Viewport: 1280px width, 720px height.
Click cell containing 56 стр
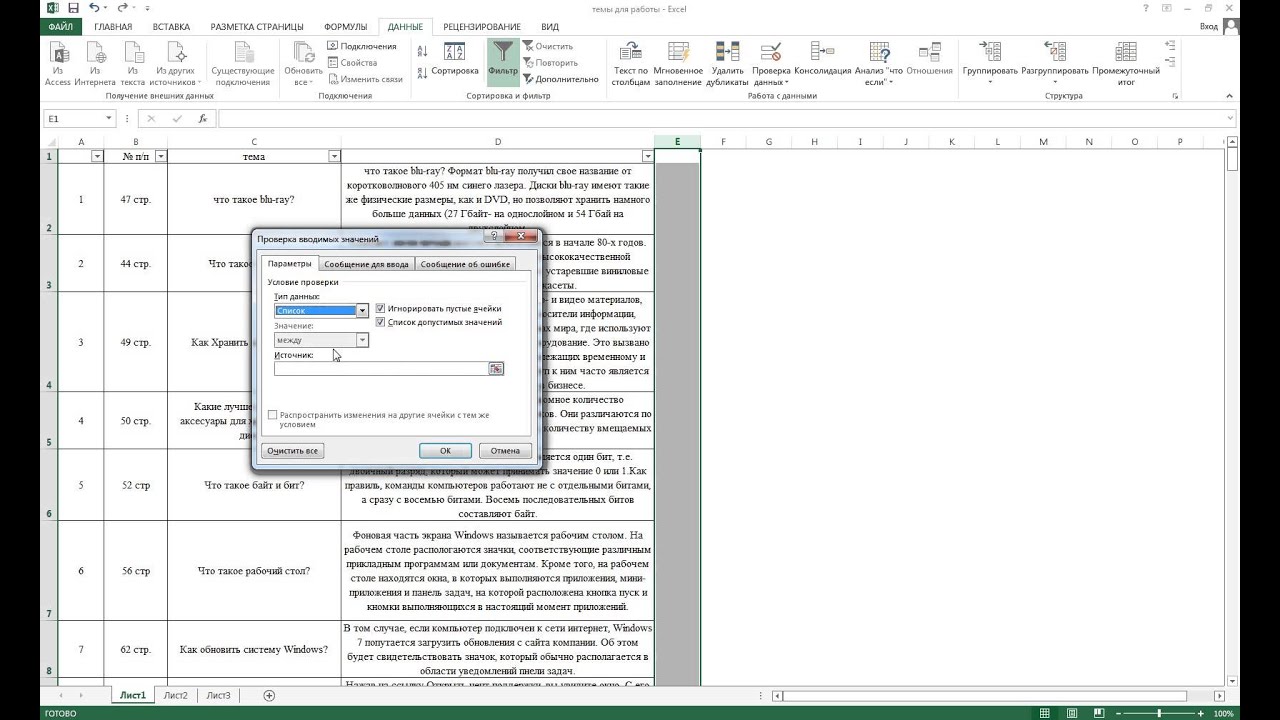pos(135,571)
